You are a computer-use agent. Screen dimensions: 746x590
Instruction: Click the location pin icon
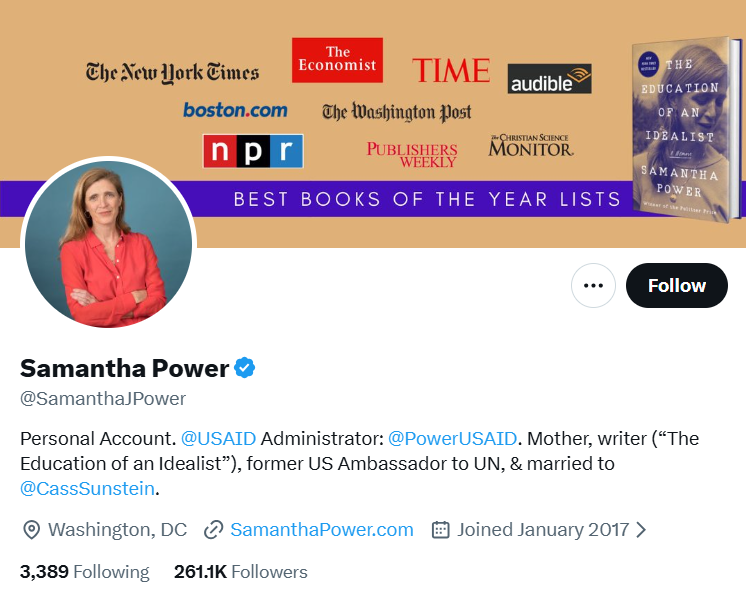coord(31,530)
